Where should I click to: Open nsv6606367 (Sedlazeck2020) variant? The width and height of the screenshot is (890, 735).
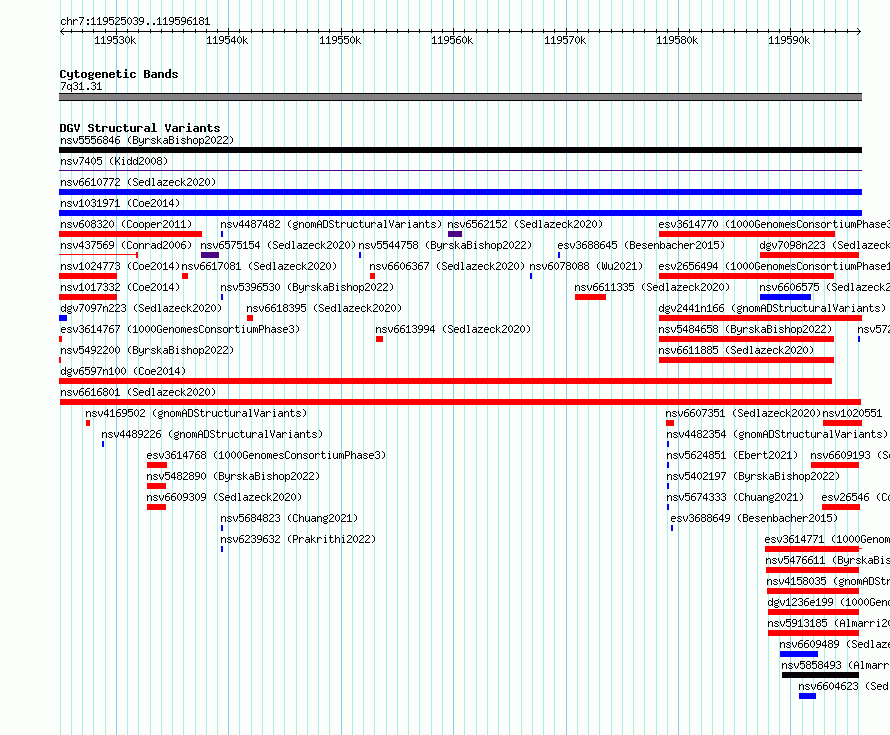447,266
